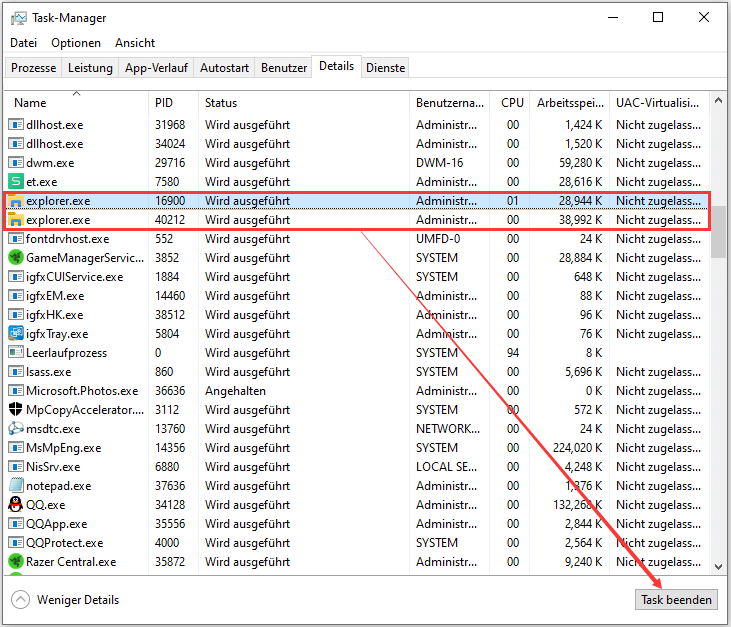The width and height of the screenshot is (731, 627).
Task: Click the explorer.exe icon for PID 16900
Action: click(x=16, y=200)
